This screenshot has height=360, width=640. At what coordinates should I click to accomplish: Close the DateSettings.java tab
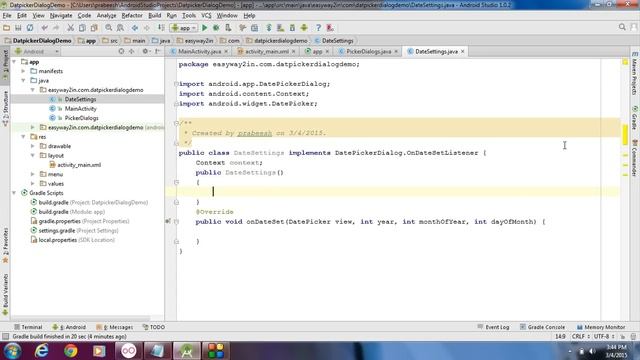point(462,51)
